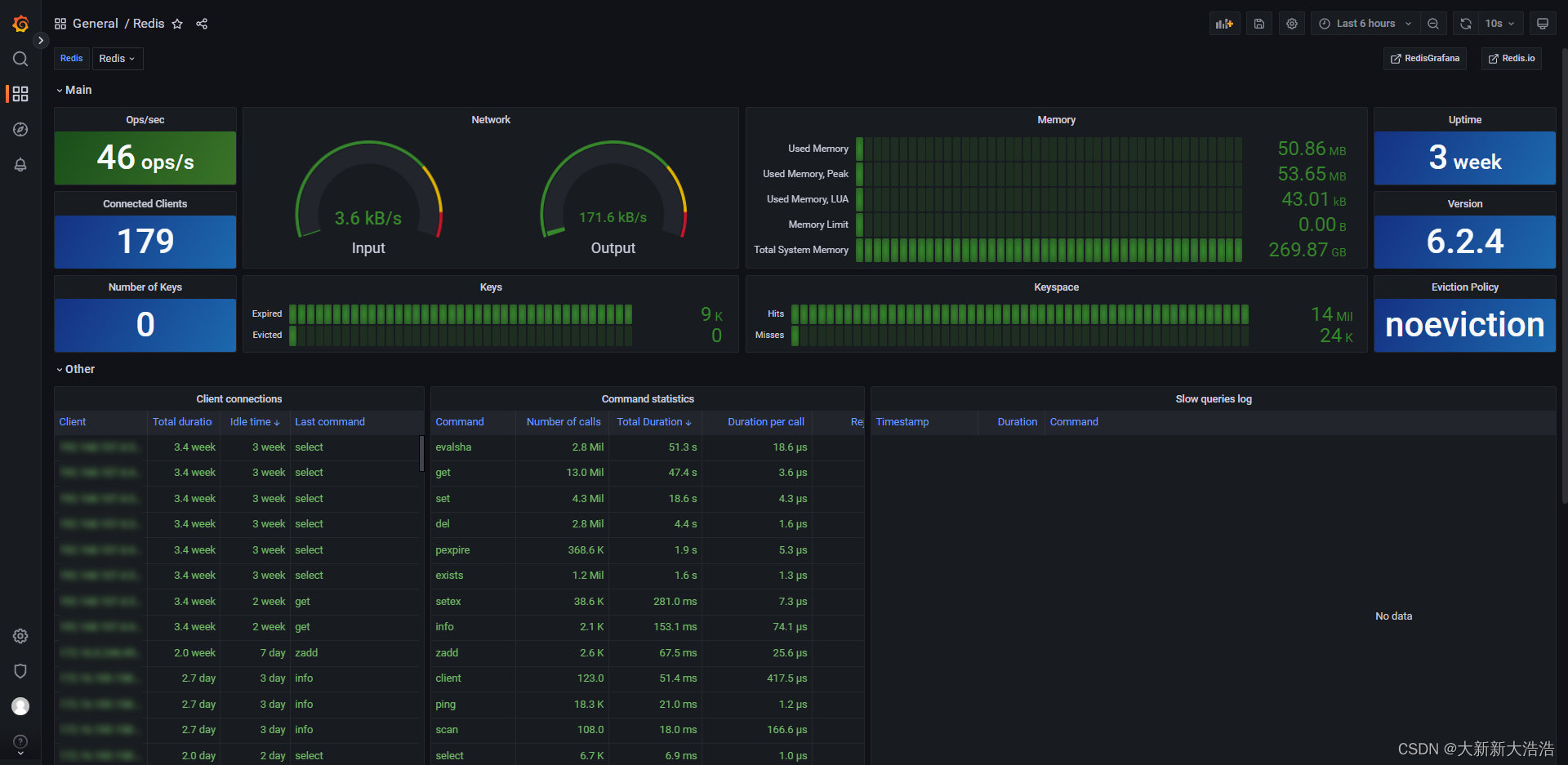
Task: Open the Grafana home logo
Action: [x=20, y=24]
